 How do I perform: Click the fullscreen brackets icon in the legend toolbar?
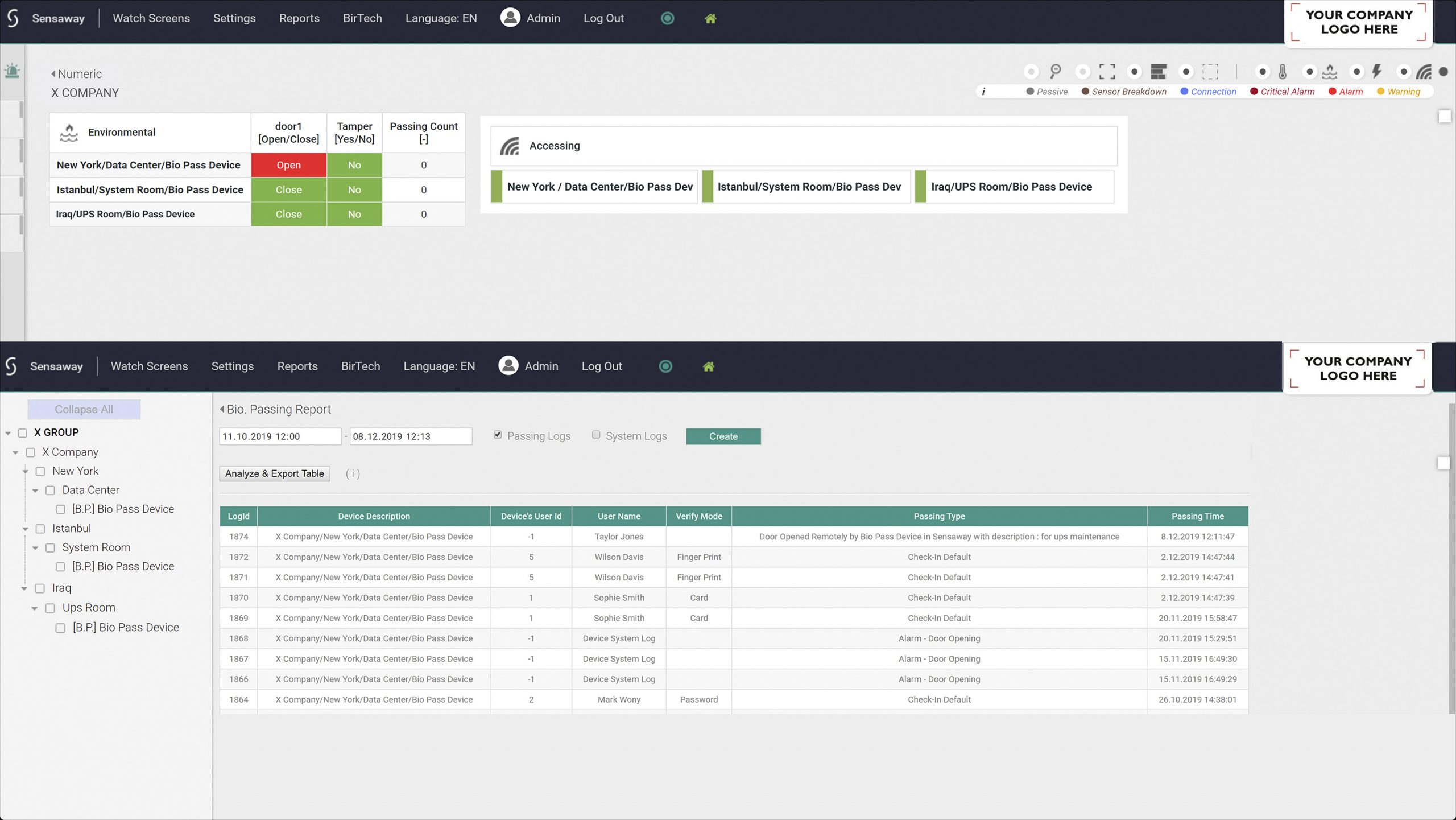tap(1106, 72)
